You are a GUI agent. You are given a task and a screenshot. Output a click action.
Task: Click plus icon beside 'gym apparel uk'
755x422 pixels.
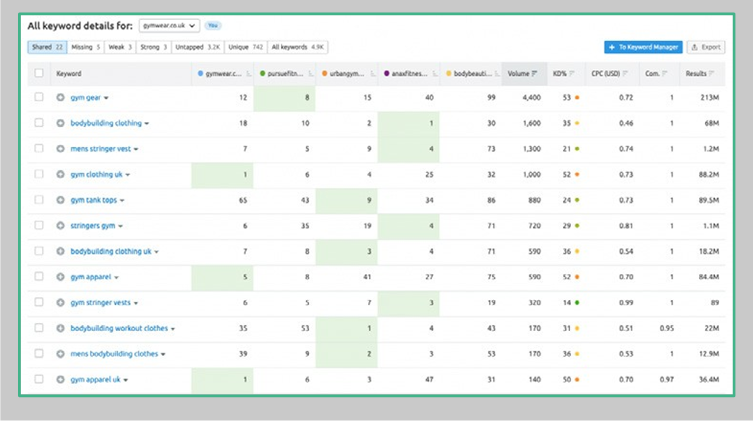[x=60, y=380]
